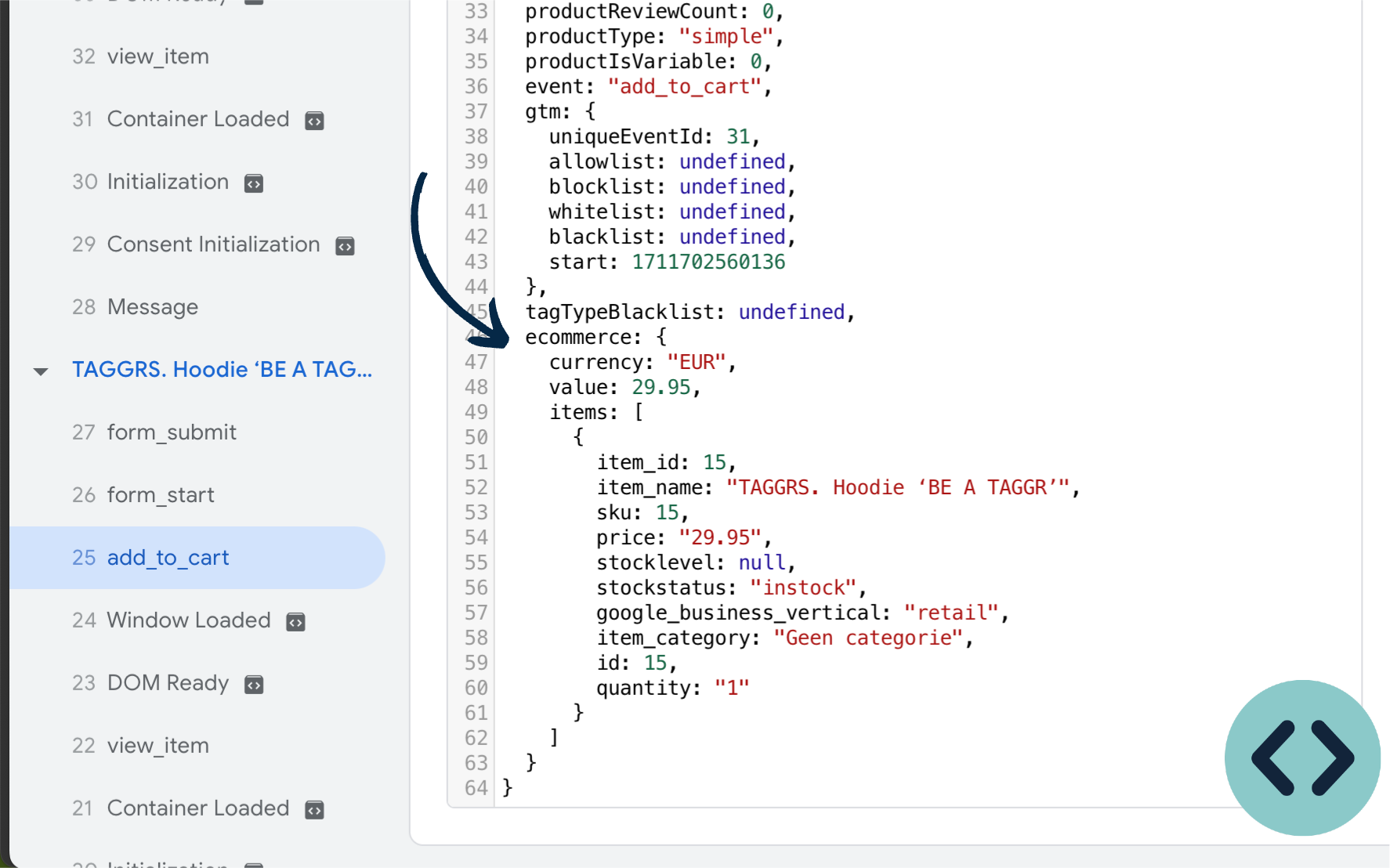Click the stocklevel: null line
1390x868 pixels.
696,562
